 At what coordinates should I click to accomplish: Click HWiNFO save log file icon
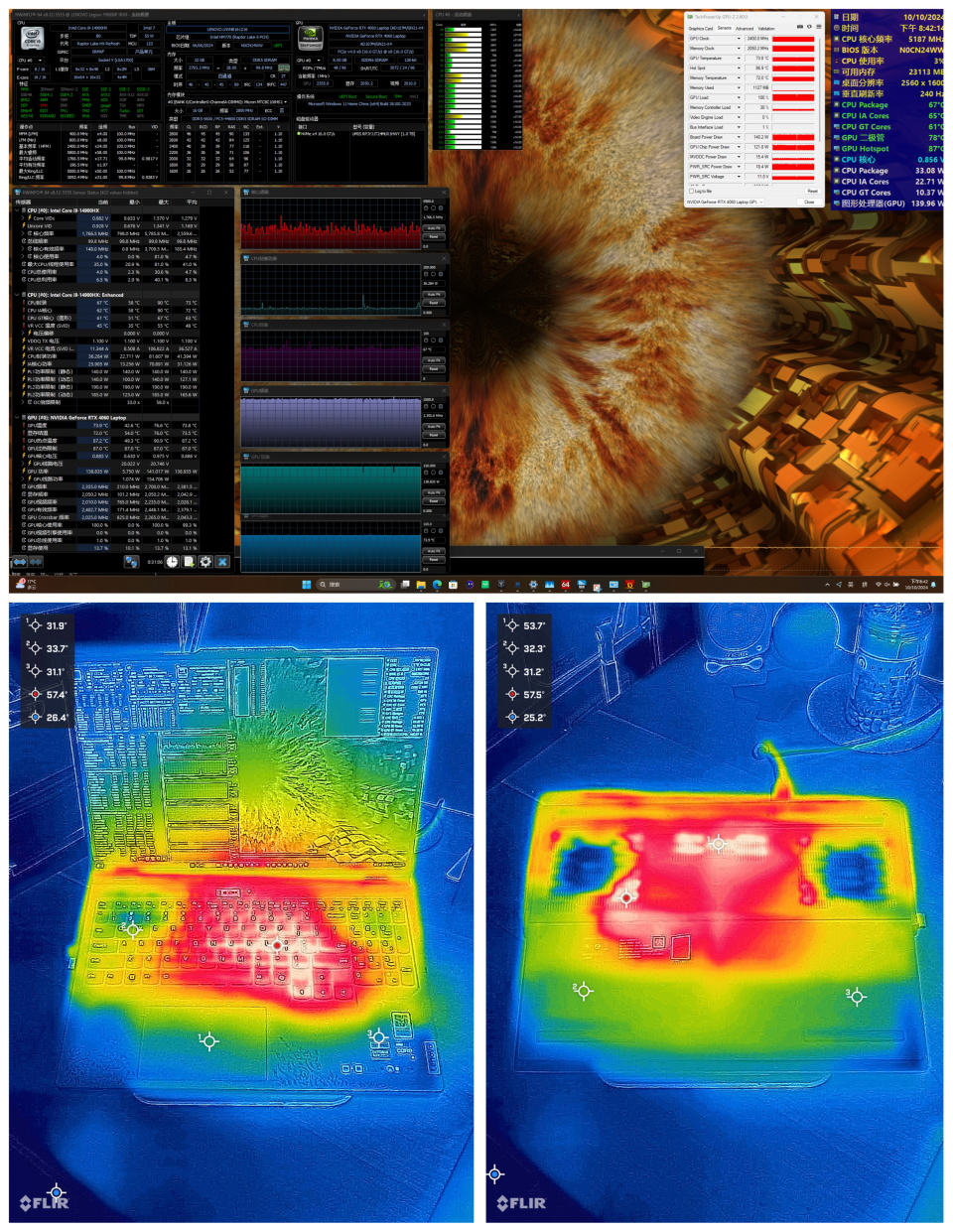click(189, 562)
